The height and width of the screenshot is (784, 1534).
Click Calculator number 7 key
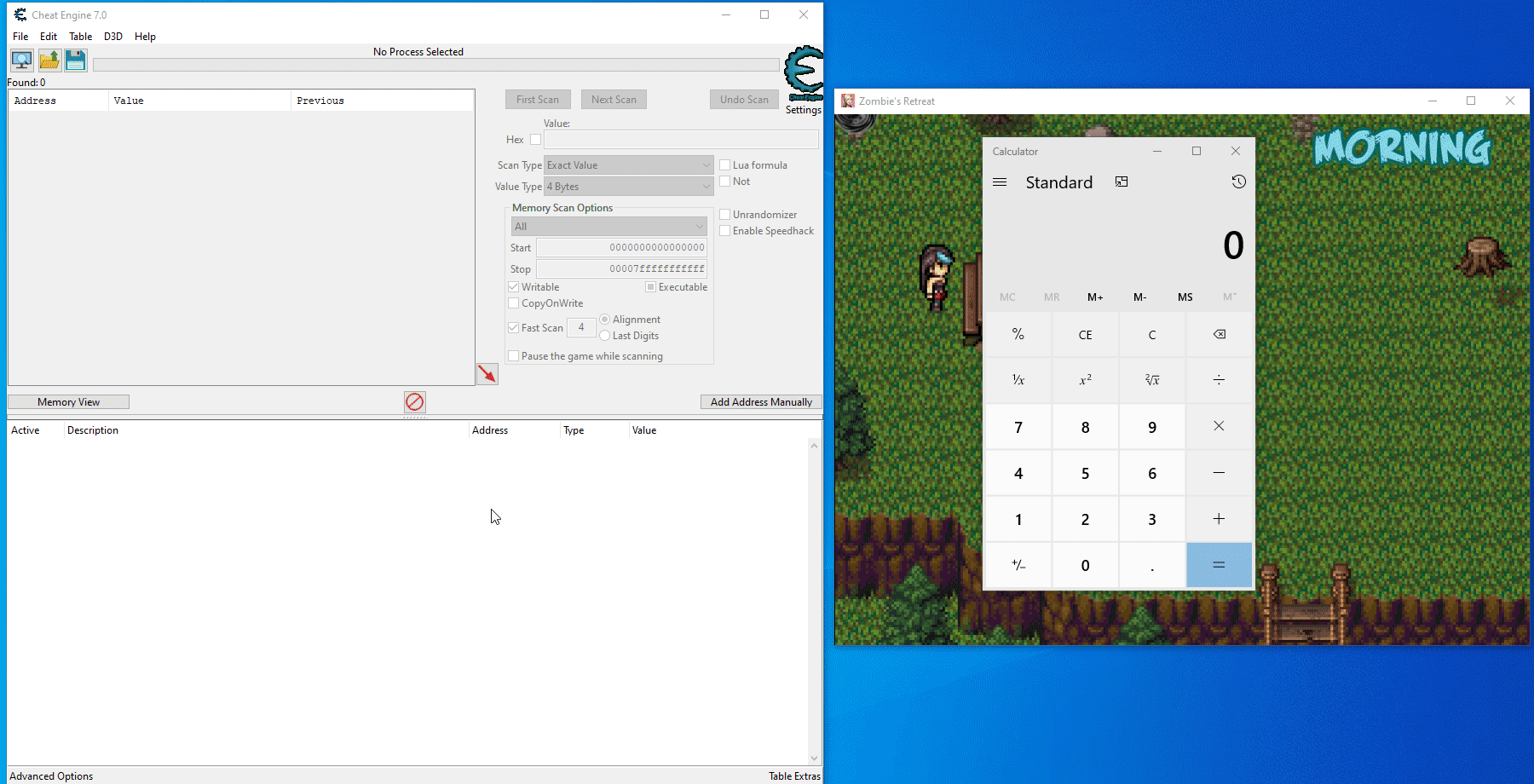1018,426
